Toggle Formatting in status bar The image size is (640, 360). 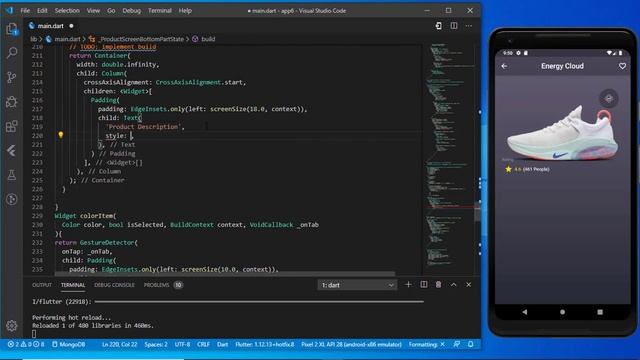coord(427,344)
